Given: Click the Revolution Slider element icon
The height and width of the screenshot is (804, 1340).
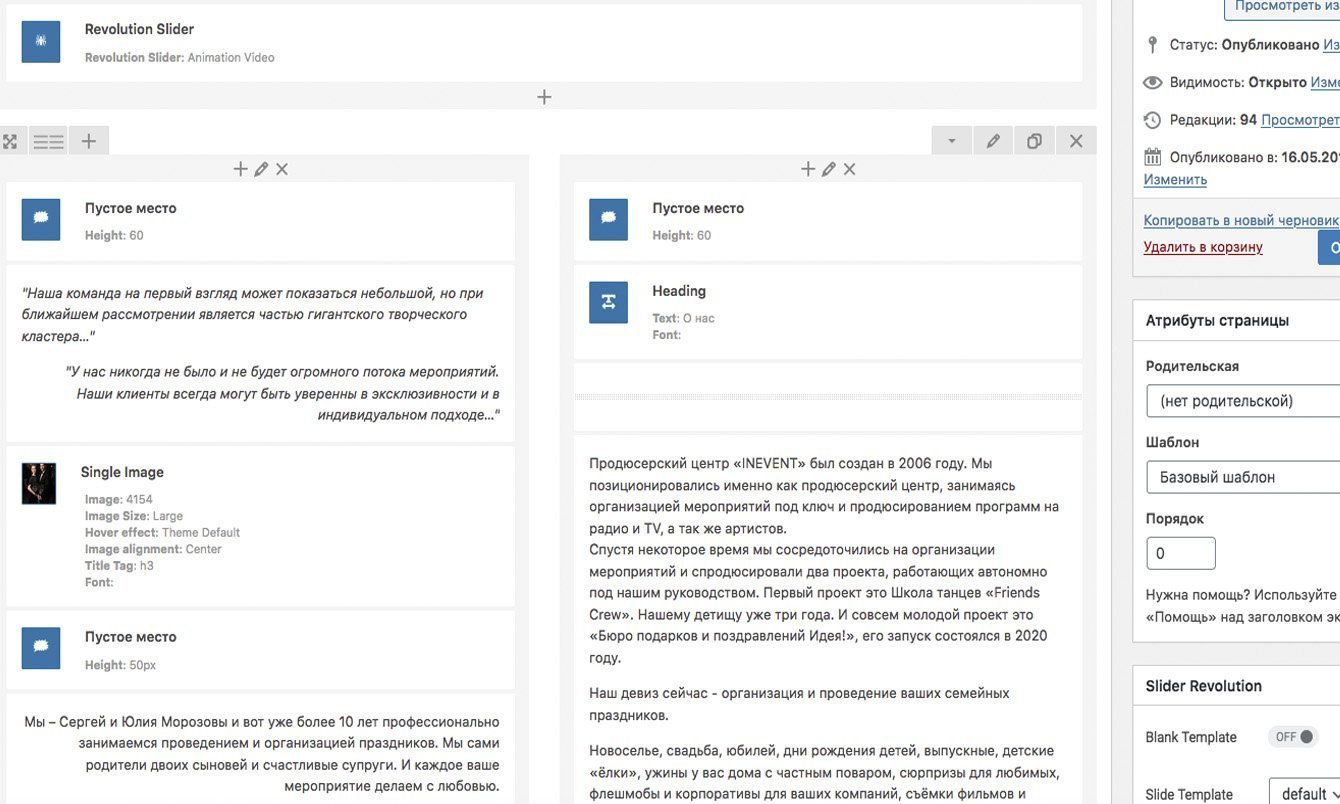Looking at the screenshot, I should 41,42.
